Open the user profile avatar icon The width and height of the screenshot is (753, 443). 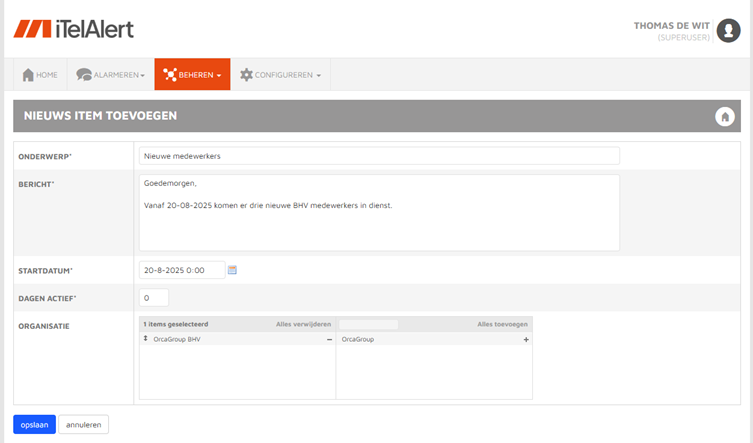pos(728,31)
